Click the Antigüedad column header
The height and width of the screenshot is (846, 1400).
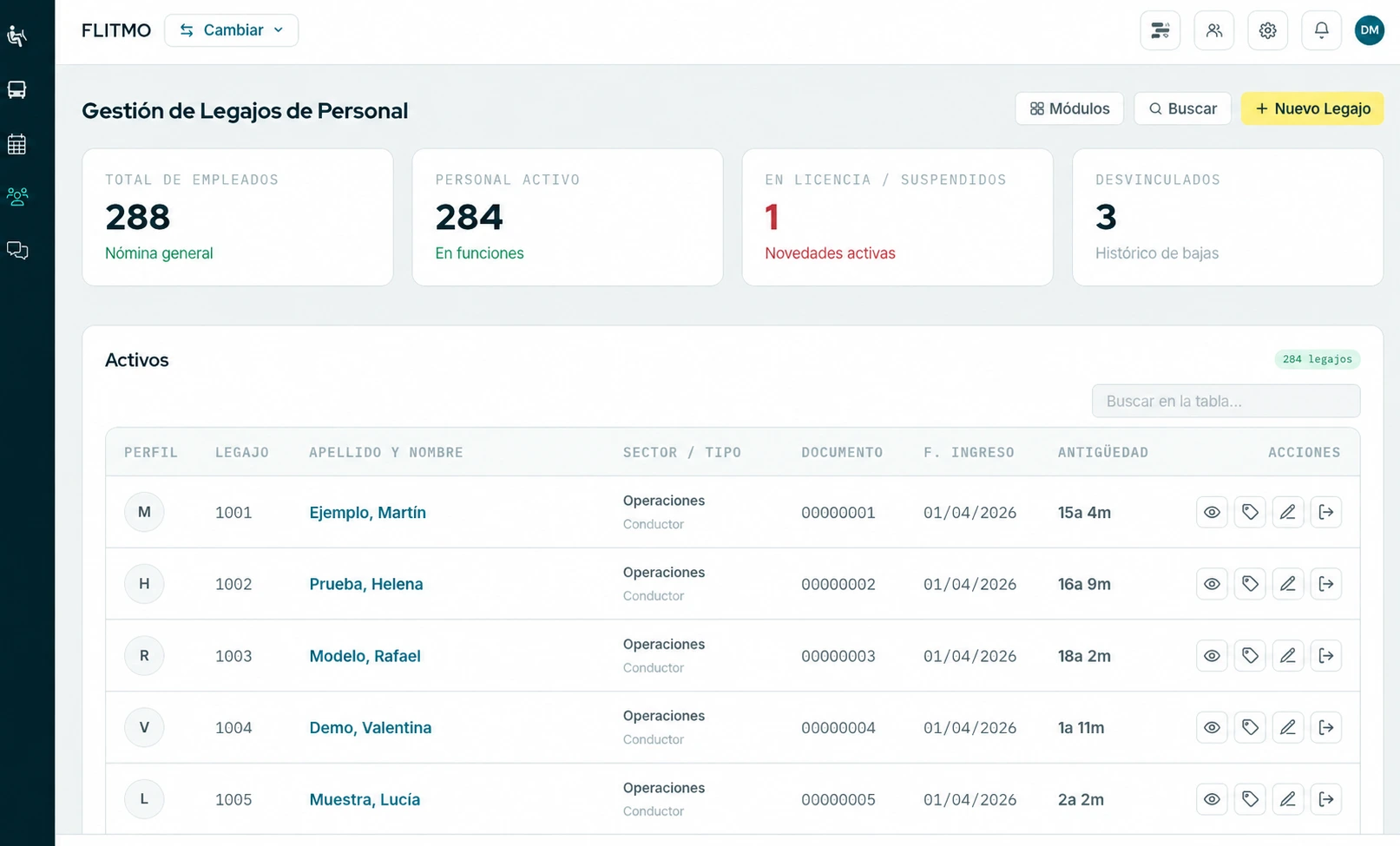pyautogui.click(x=1103, y=452)
